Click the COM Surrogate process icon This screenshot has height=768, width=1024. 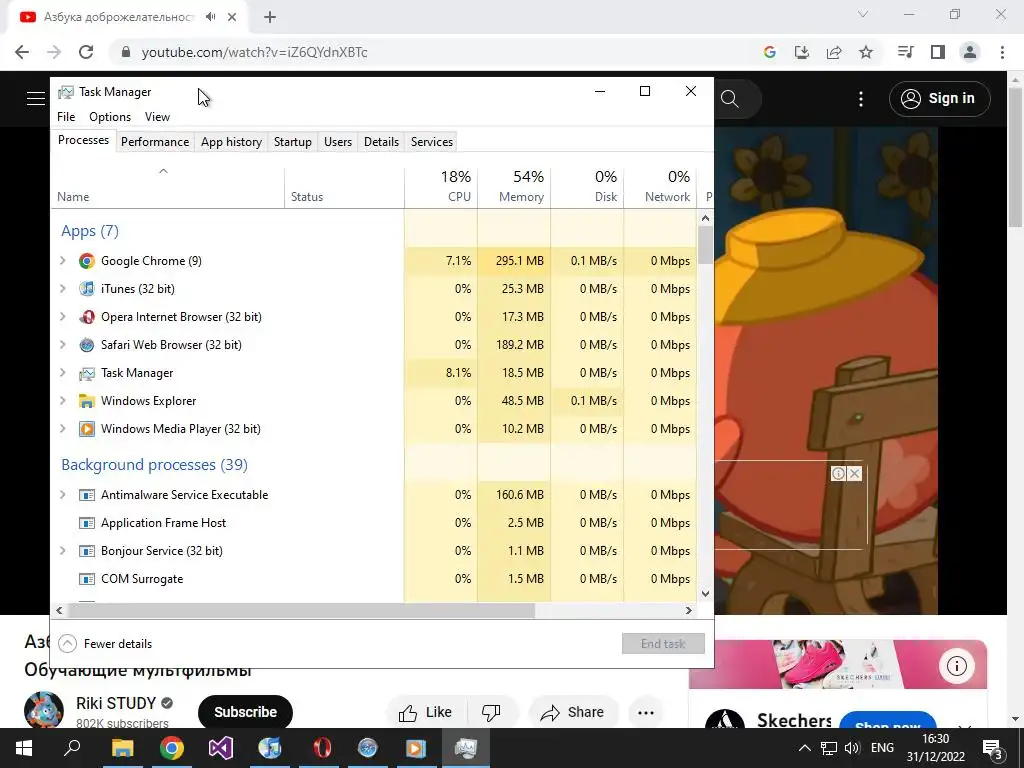86,579
